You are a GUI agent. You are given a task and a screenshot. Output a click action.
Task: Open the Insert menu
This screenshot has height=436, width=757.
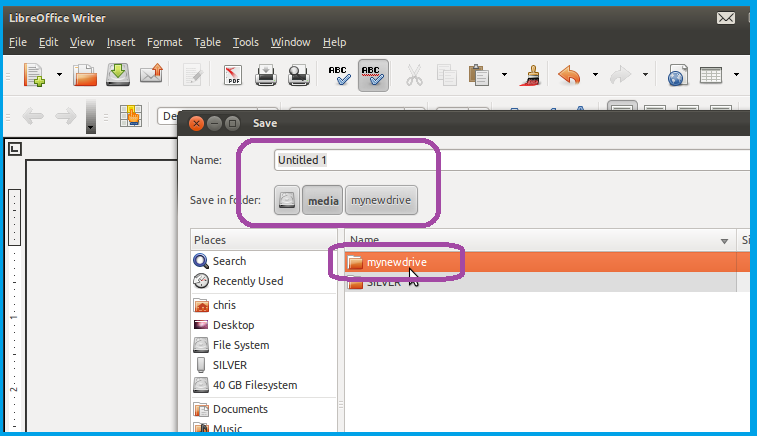(x=121, y=42)
